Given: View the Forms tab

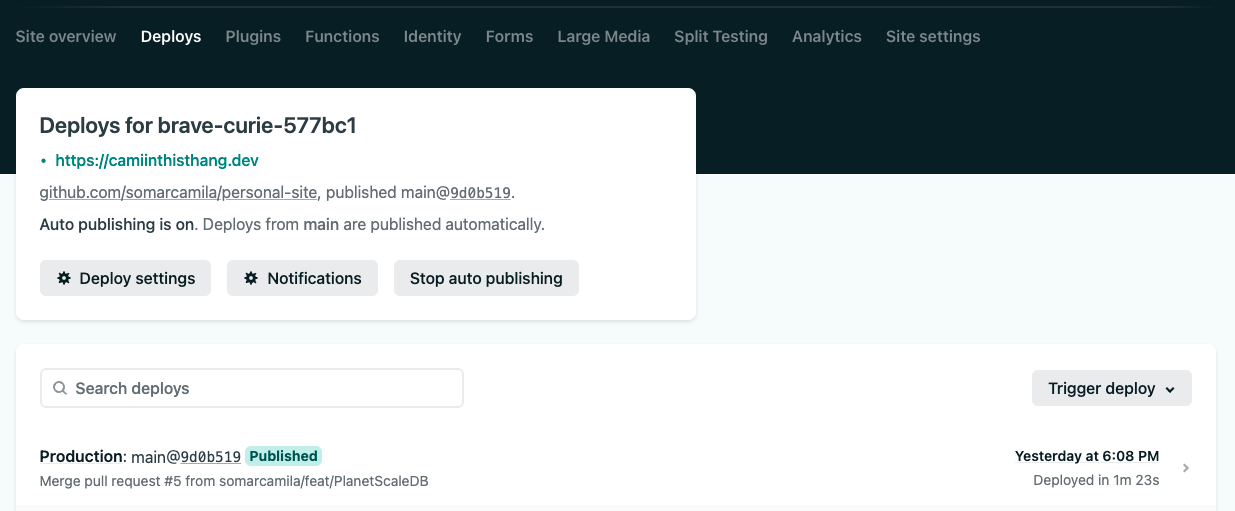Looking at the screenshot, I should coord(509,36).
